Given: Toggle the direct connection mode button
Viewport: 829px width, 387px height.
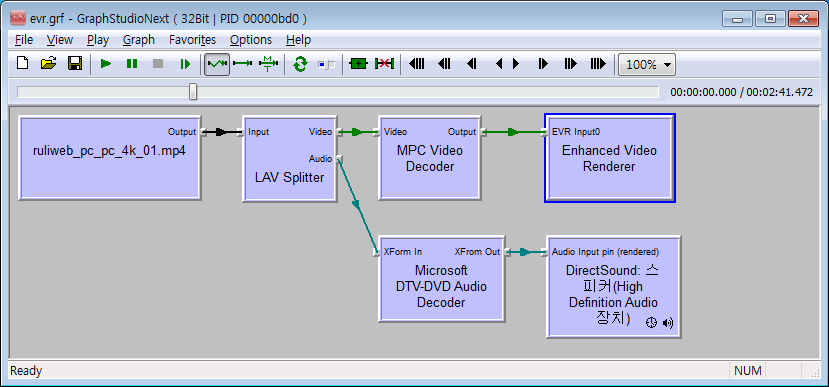Looking at the screenshot, I should coord(243,64).
